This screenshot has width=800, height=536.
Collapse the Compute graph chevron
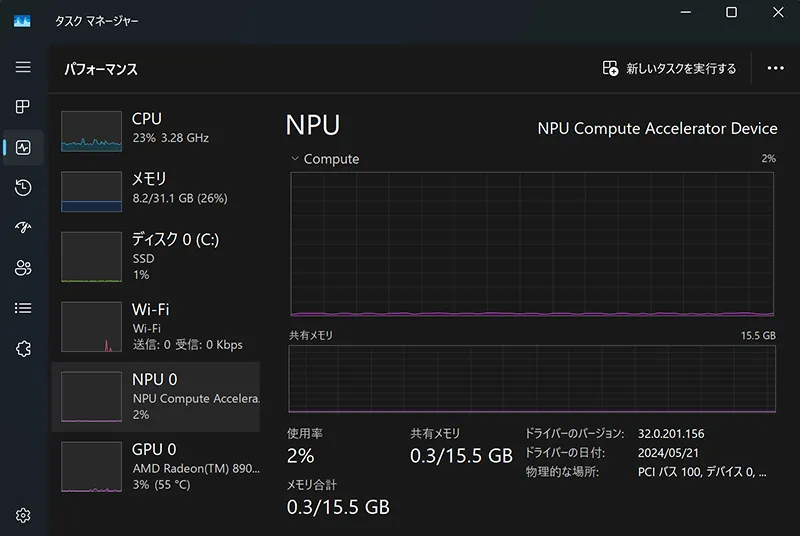[x=294, y=159]
